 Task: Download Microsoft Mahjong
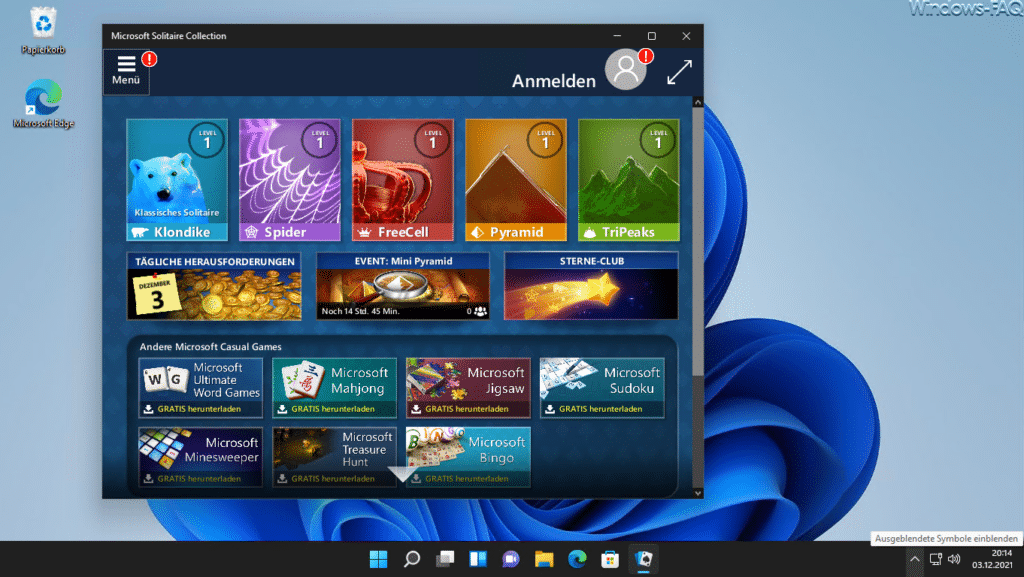tap(334, 388)
